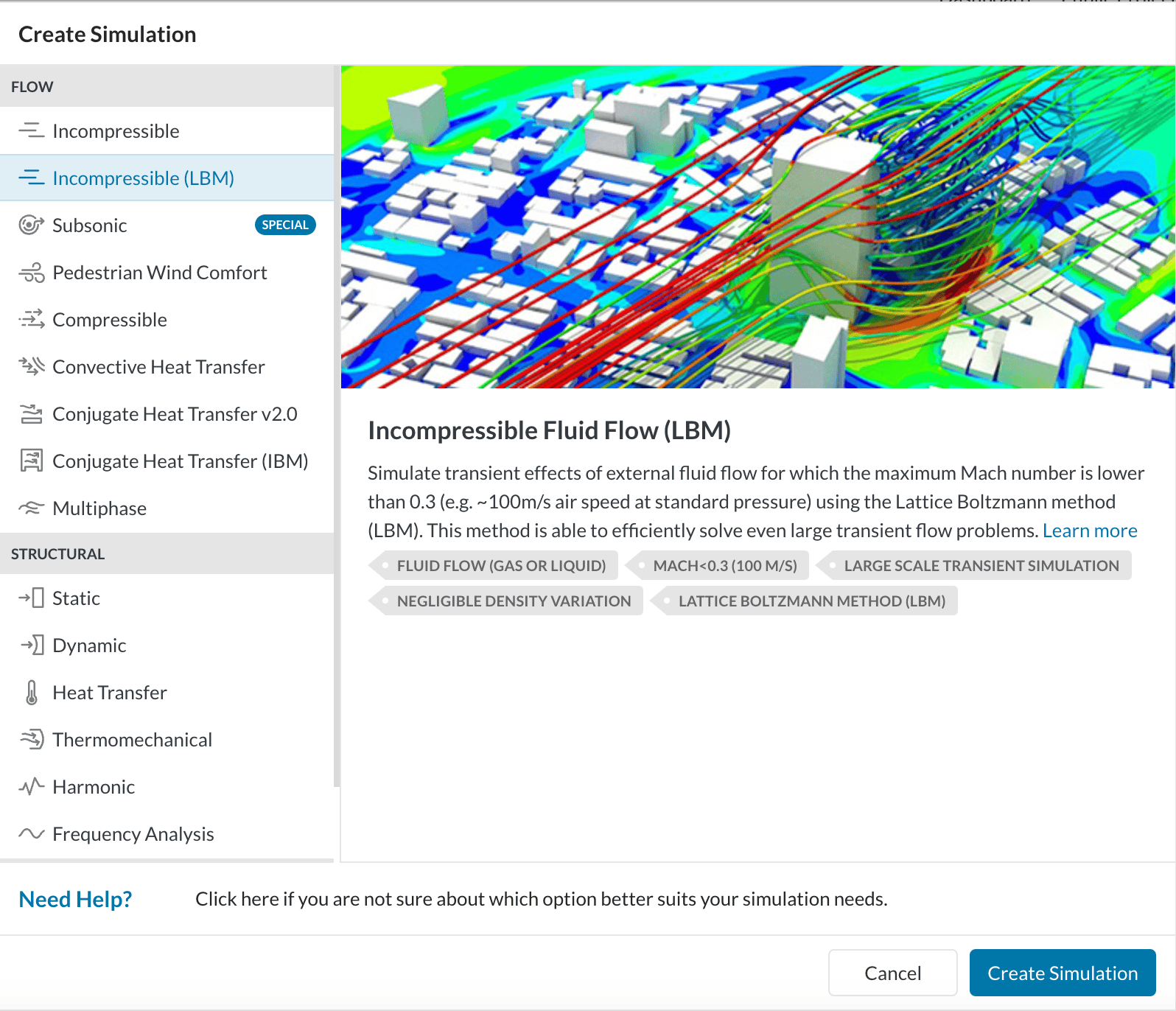Click the Subsonic simulation icon

[x=31, y=225]
